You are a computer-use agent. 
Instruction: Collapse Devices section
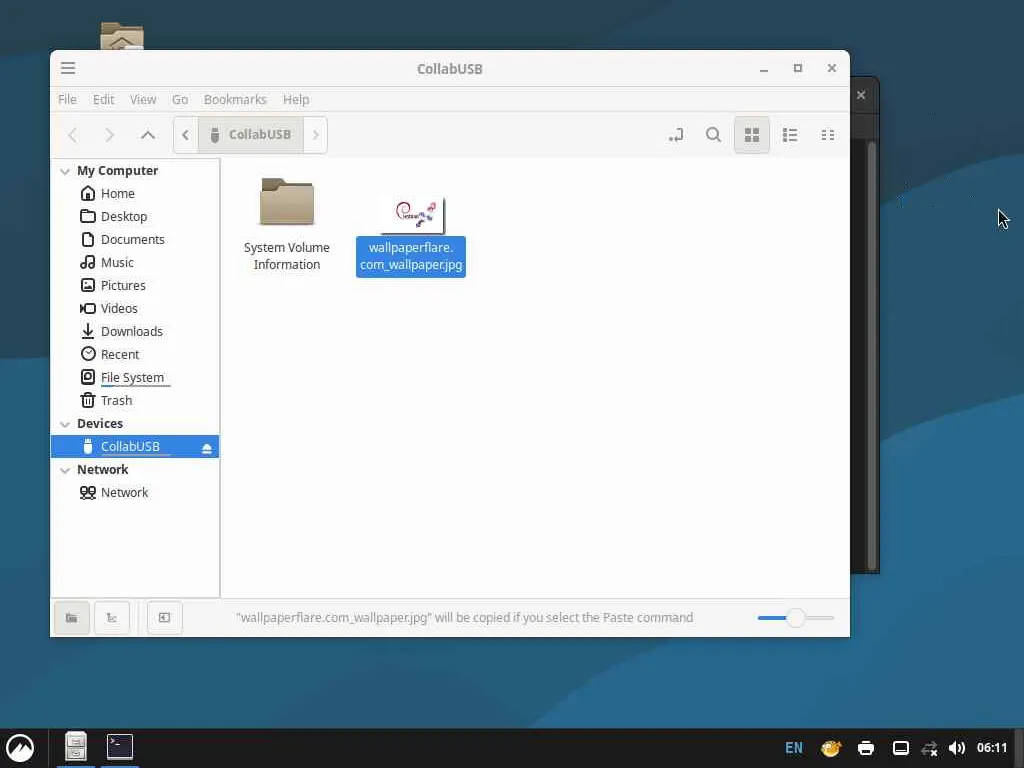coord(65,424)
